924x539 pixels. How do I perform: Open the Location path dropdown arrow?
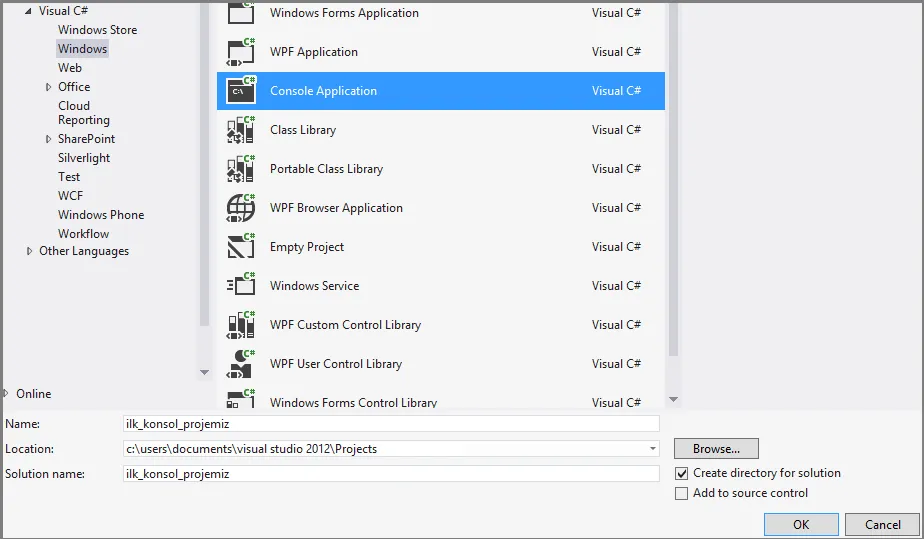652,449
